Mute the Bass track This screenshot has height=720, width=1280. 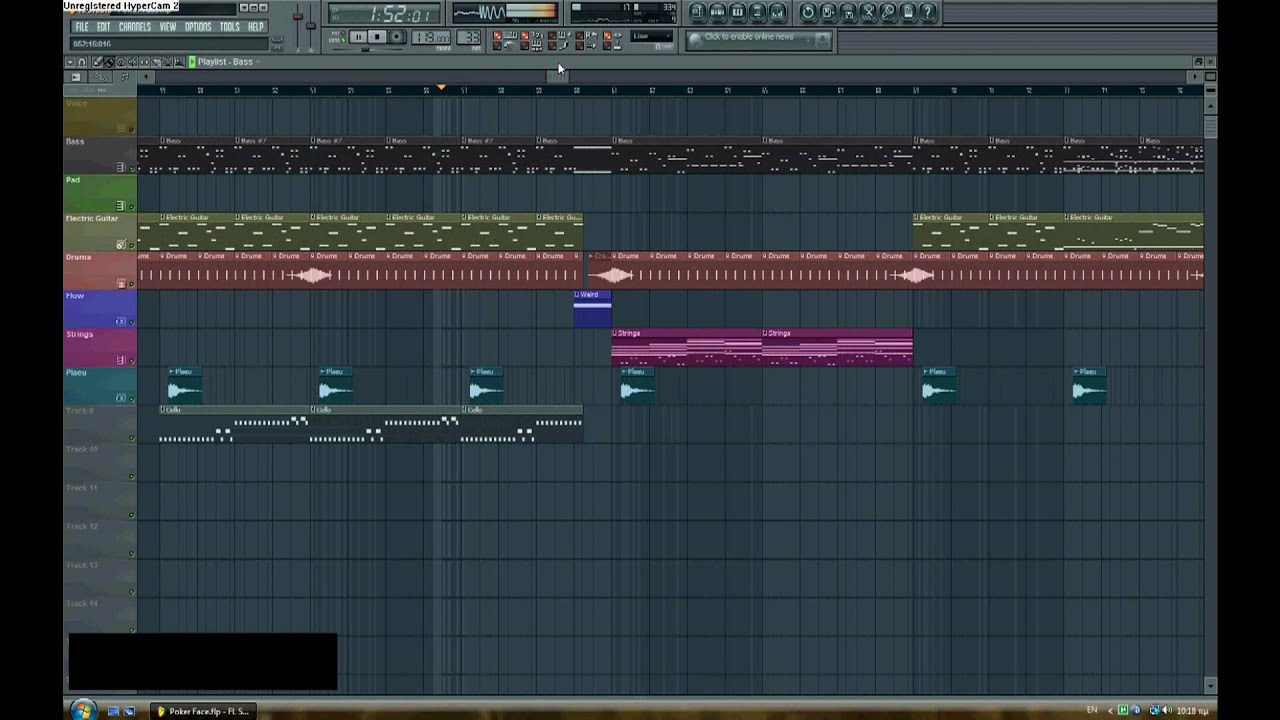coord(131,168)
